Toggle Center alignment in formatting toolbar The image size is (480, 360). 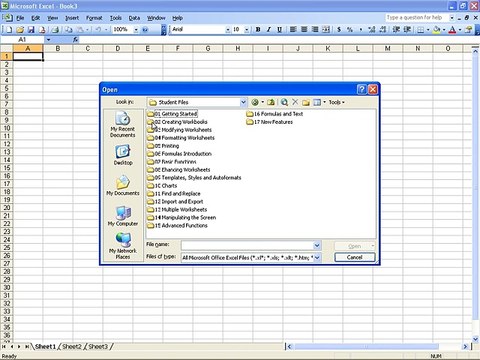pos(304,30)
